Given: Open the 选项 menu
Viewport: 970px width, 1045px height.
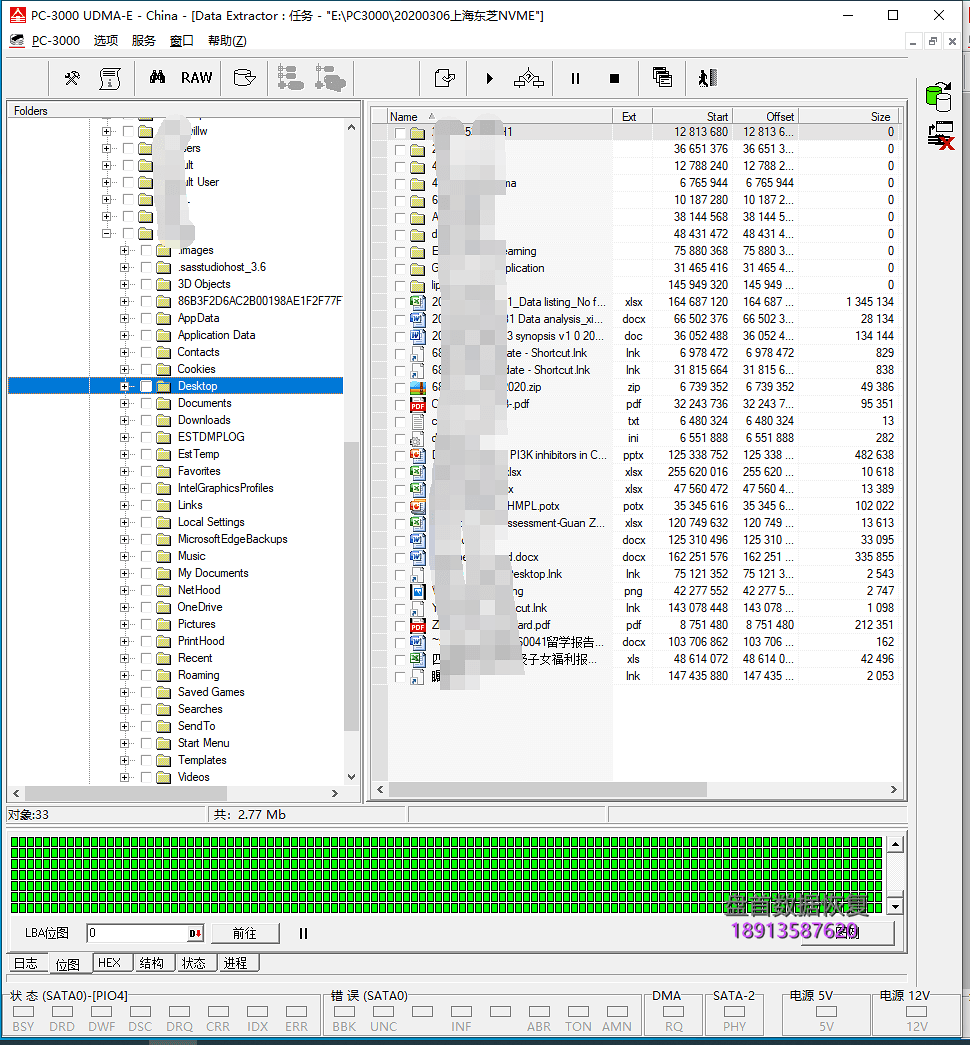Looking at the screenshot, I should pos(105,41).
